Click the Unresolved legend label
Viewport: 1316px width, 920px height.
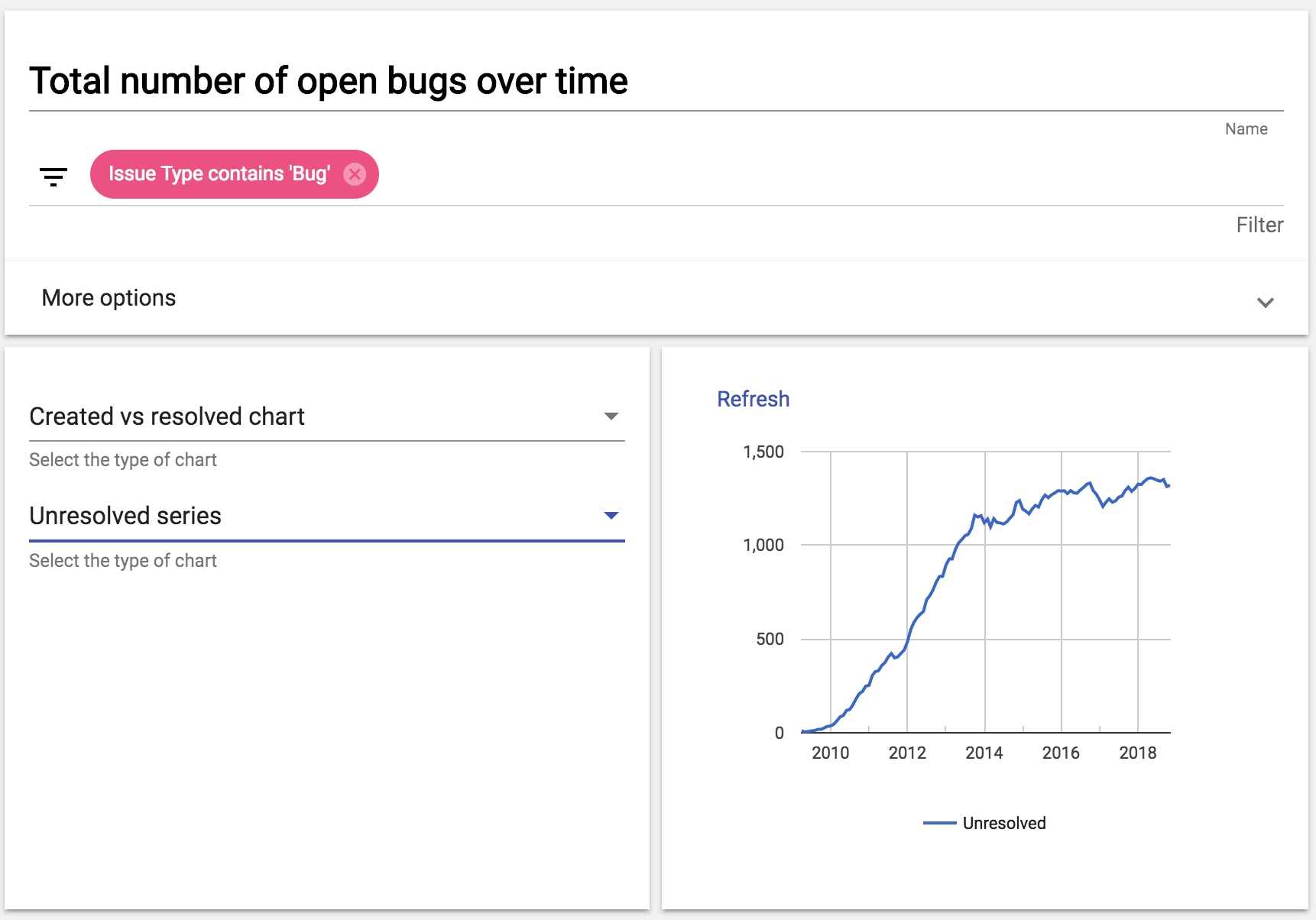tap(1003, 823)
